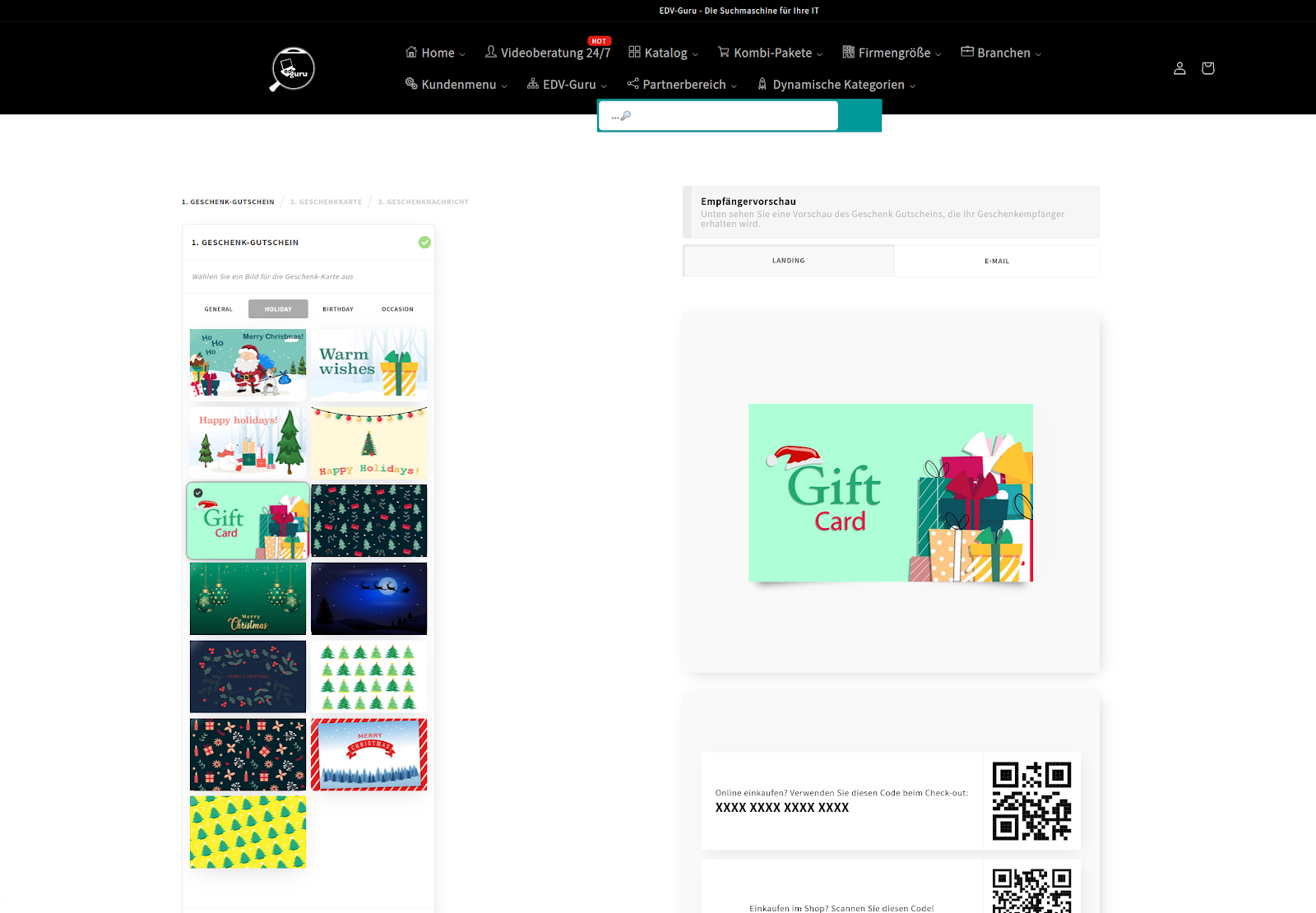Switch to the Occasion image tab
Image resolution: width=1316 pixels, height=913 pixels.
[397, 309]
